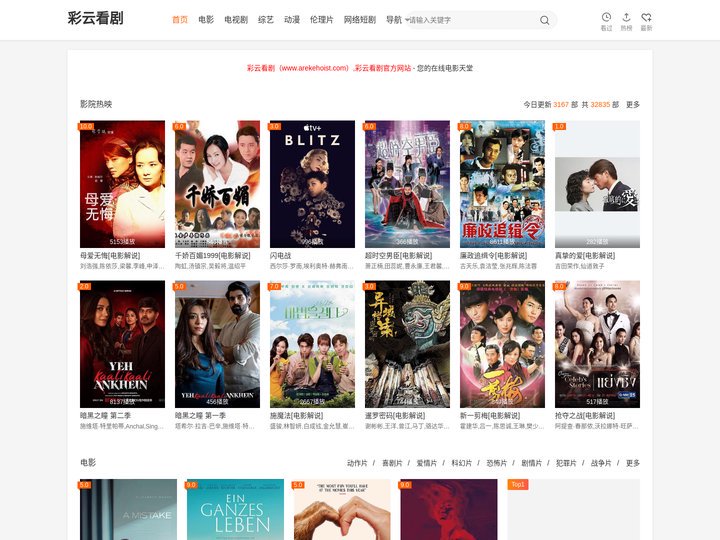Click the search keyword input field
Image resolution: width=720 pixels, height=540 pixels.
[470, 20]
